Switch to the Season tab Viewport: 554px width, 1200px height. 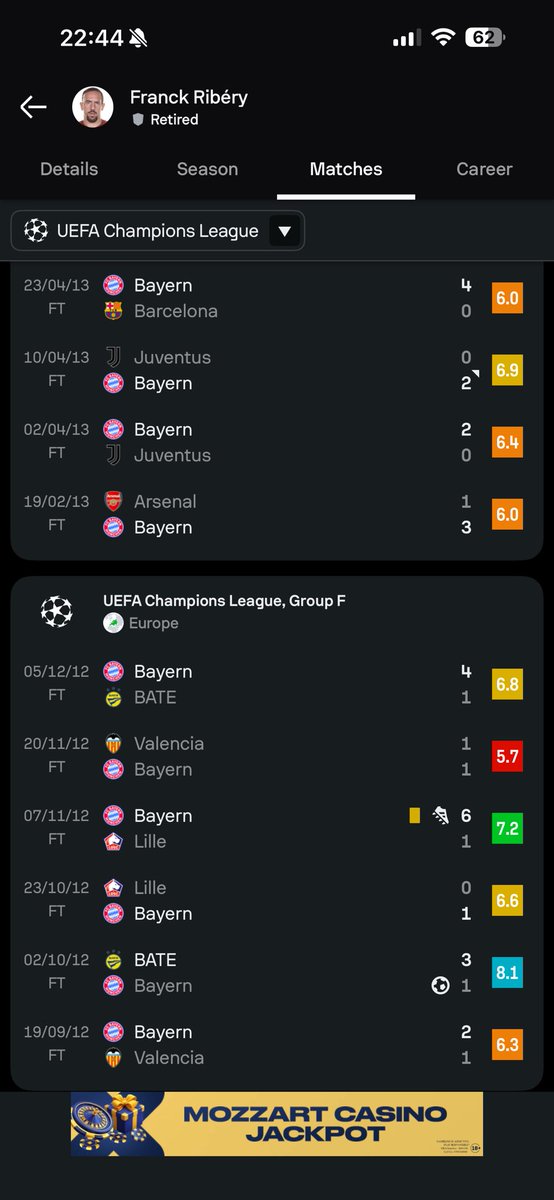(207, 169)
